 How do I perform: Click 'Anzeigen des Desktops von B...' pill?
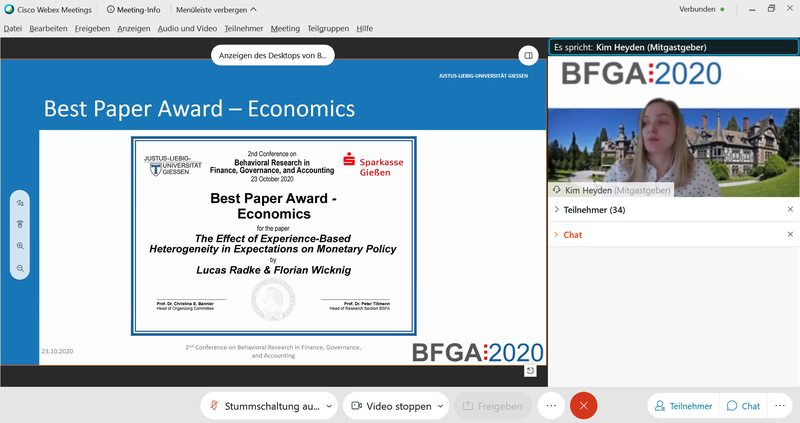pos(273,56)
